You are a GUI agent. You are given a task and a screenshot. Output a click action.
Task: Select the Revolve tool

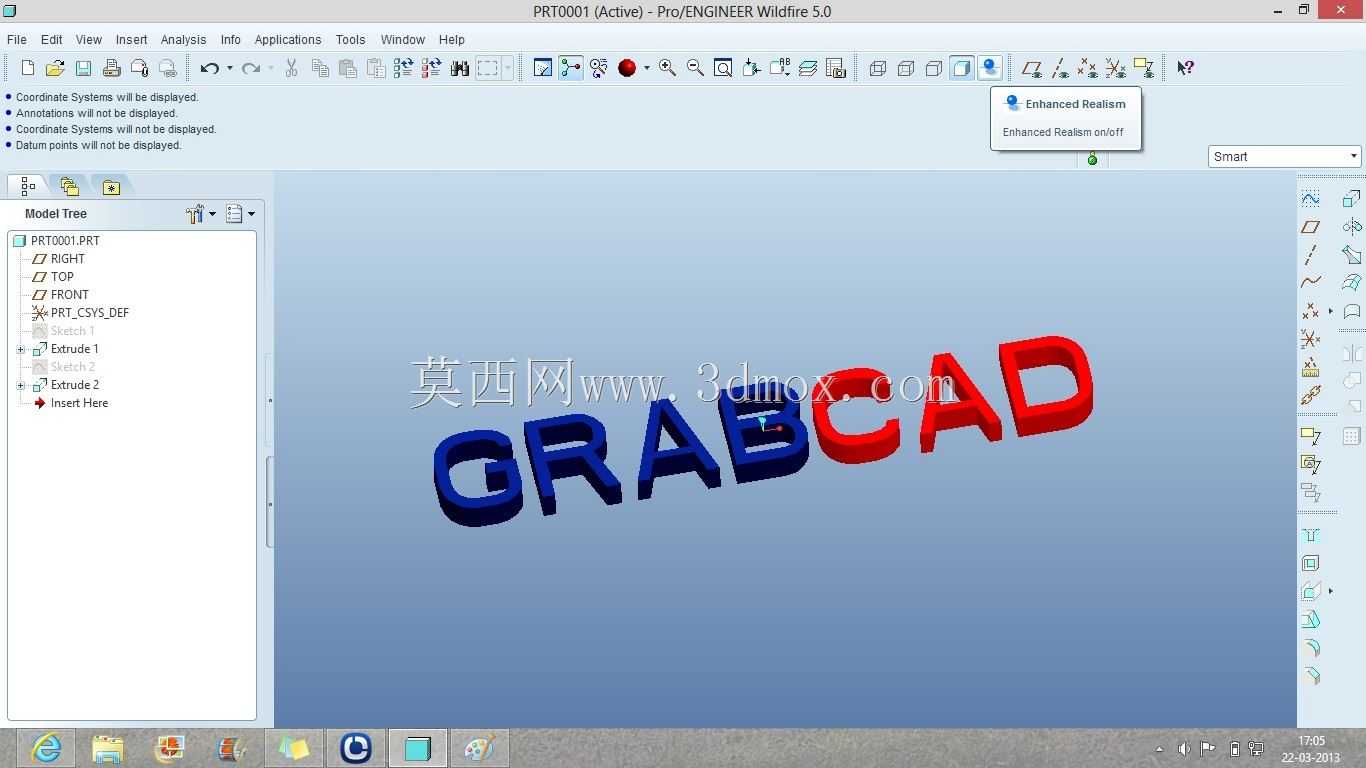[1352, 227]
